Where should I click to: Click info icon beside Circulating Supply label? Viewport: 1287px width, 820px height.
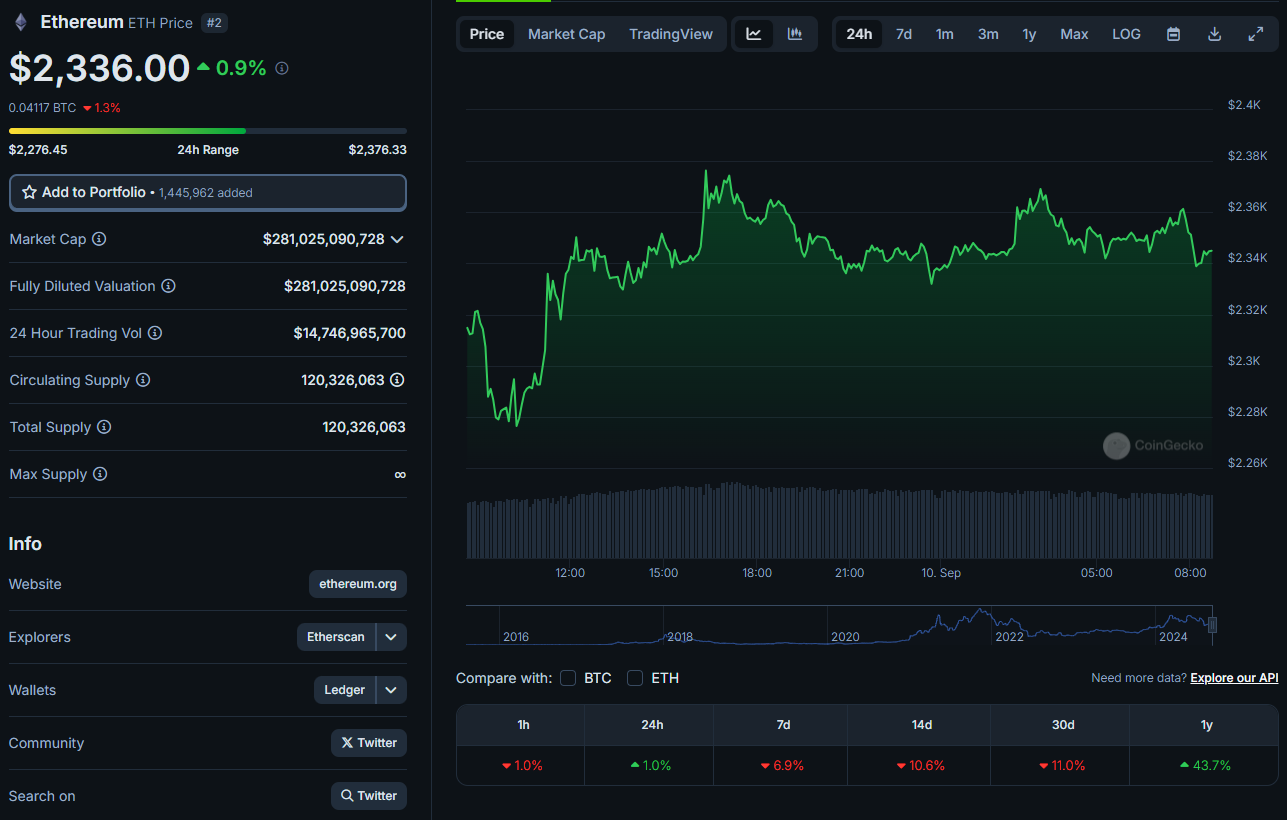pos(143,380)
